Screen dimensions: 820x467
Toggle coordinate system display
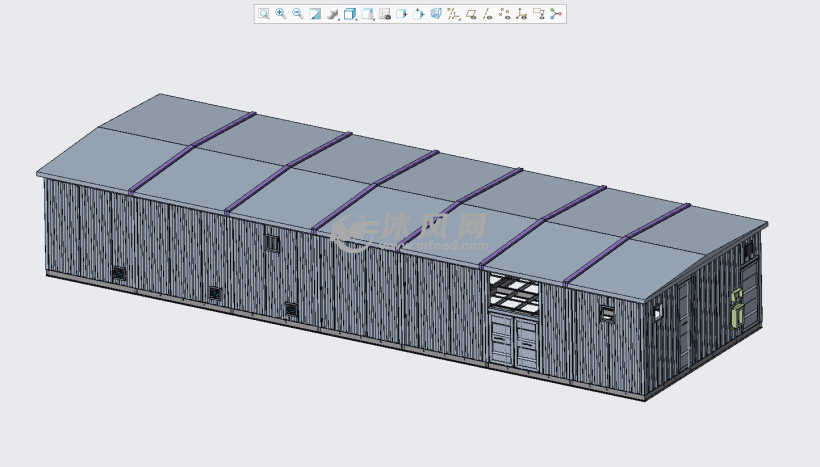pyautogui.click(x=521, y=14)
